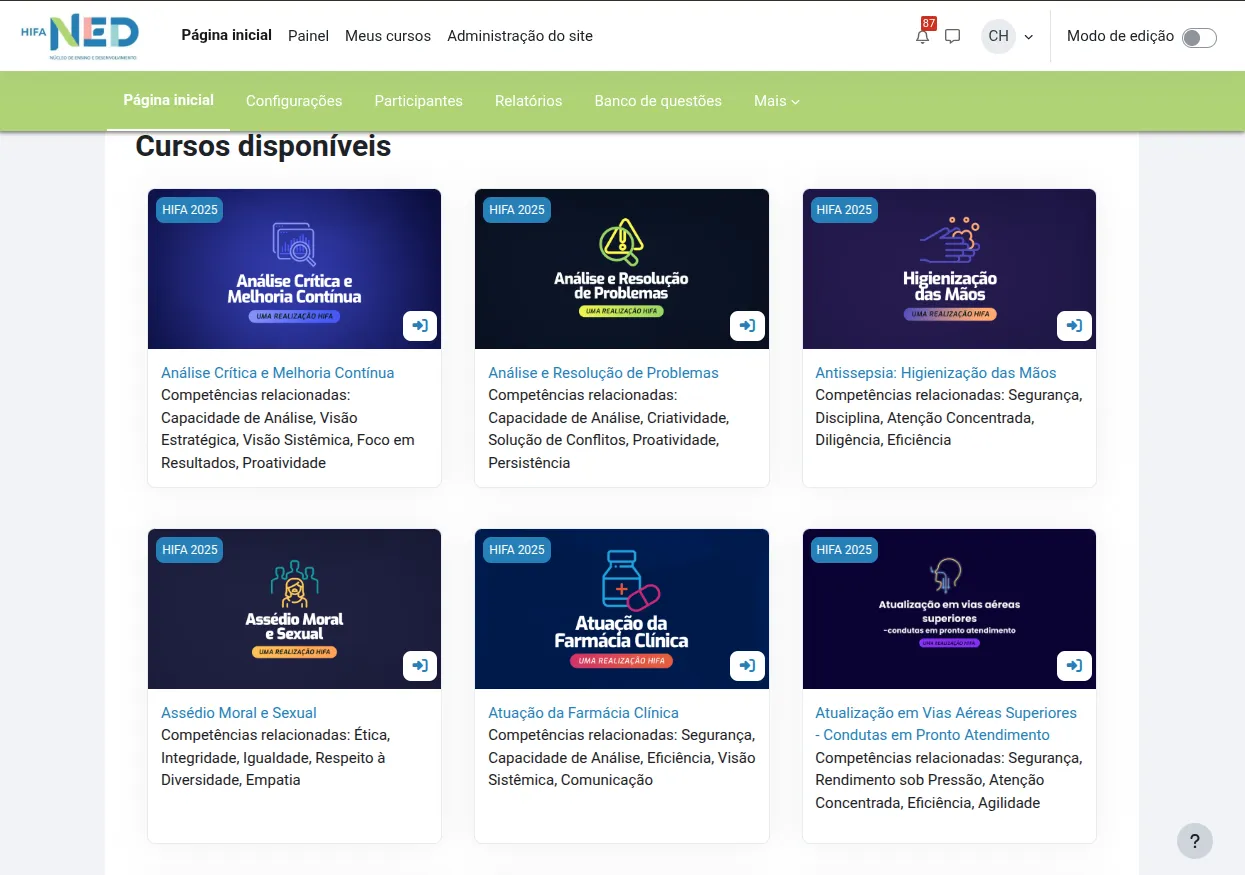Open the notifications bell icon
Screen dimensions: 1245x875
[922, 37]
